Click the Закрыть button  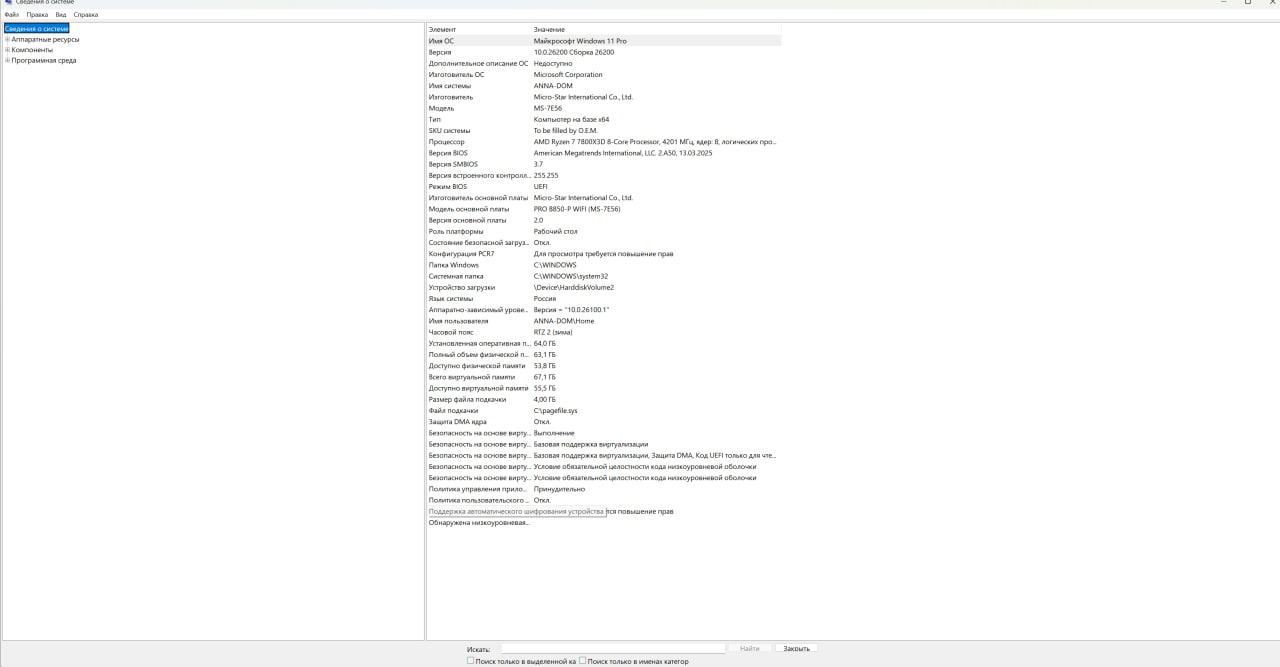coord(796,649)
